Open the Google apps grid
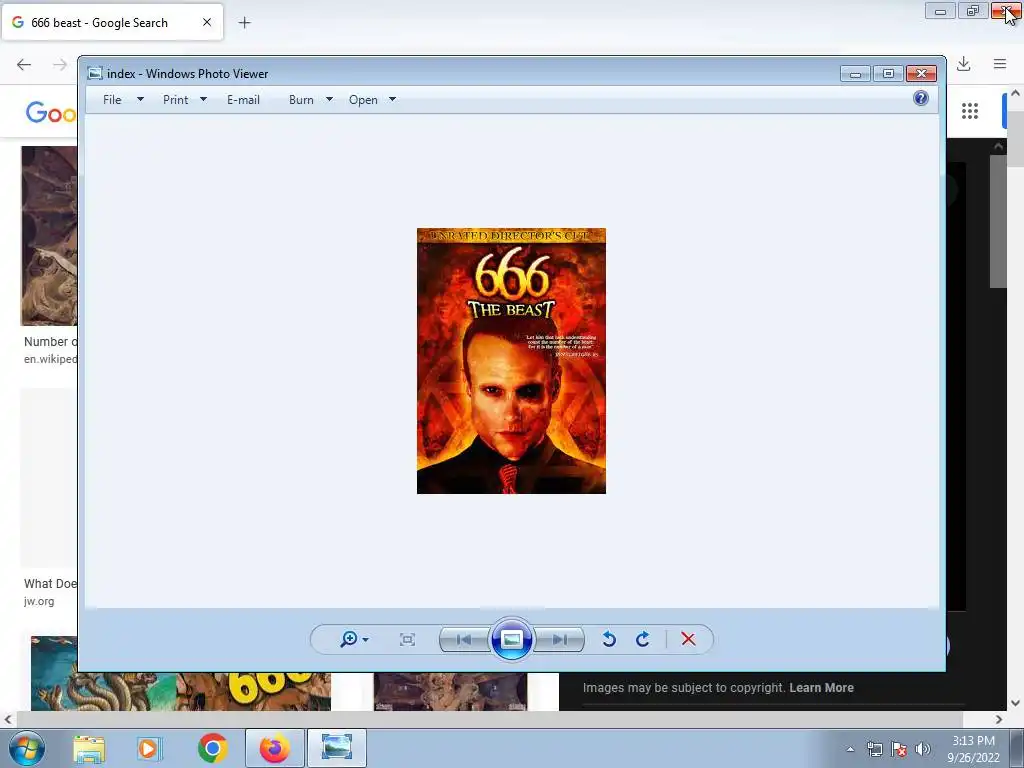This screenshot has width=1024, height=768. click(x=970, y=111)
